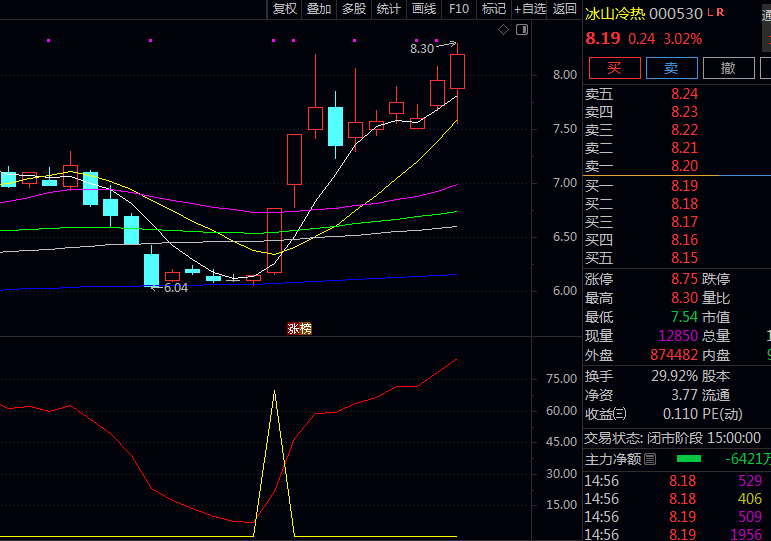
Task: Click the diamond icon above the chart
Action: (x=504, y=30)
